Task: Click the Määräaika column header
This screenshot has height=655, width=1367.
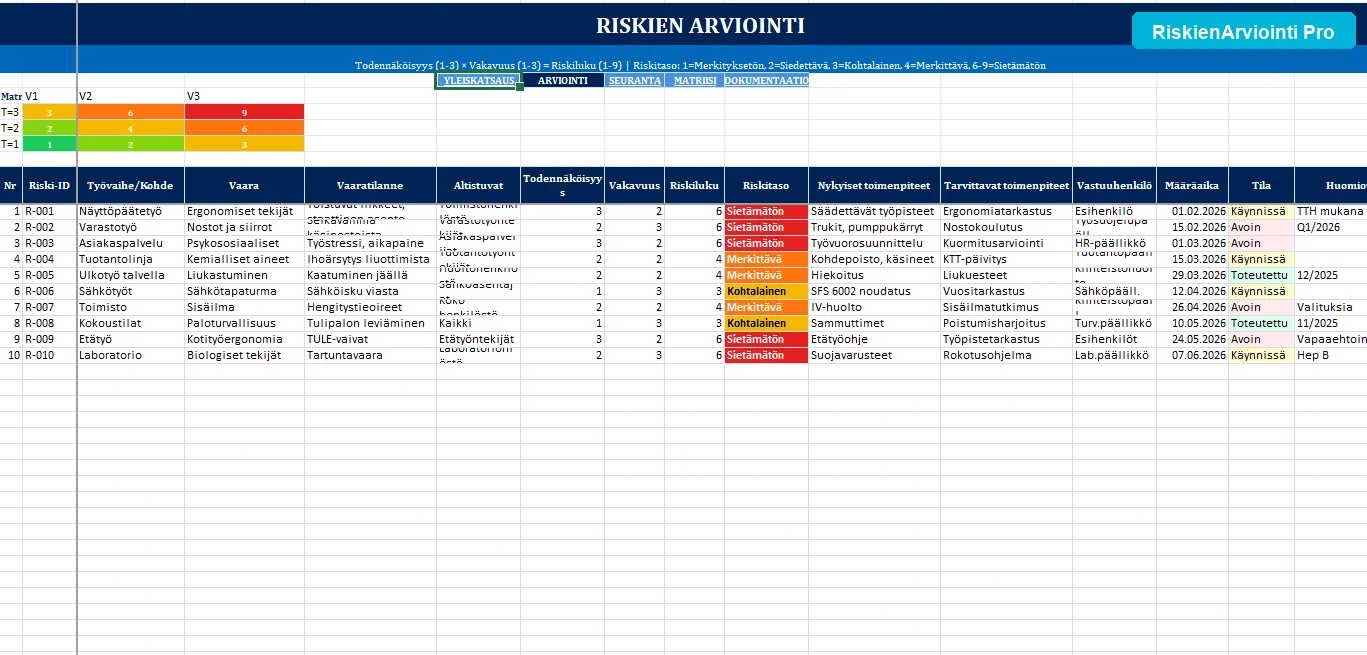Action: [1192, 185]
